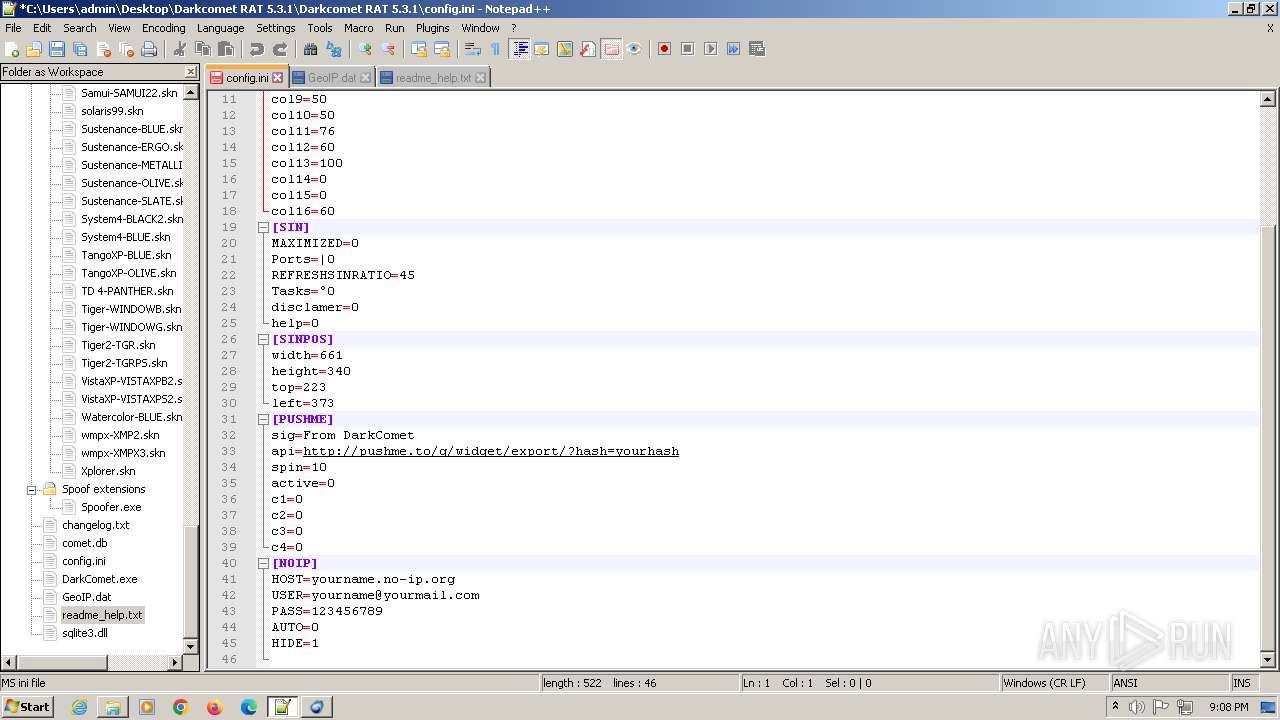The width and height of the screenshot is (1280, 720).
Task: Switch to the readme_help.txt tab
Action: (x=433, y=78)
